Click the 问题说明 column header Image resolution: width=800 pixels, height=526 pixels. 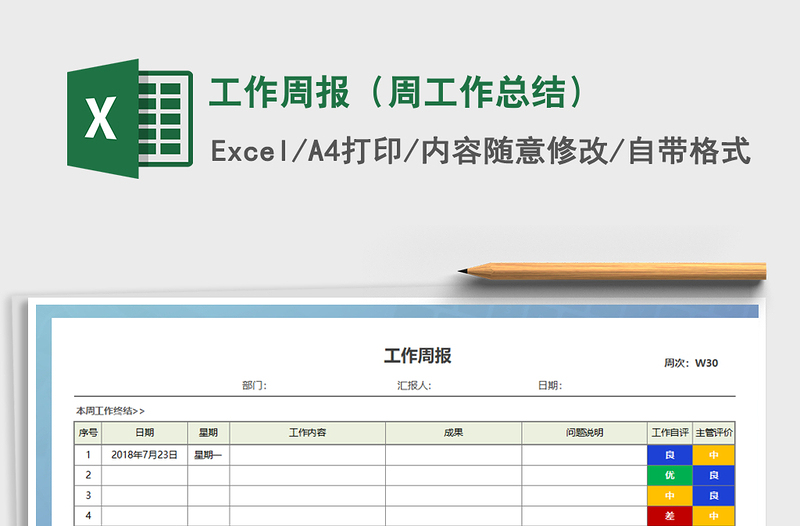click(584, 433)
